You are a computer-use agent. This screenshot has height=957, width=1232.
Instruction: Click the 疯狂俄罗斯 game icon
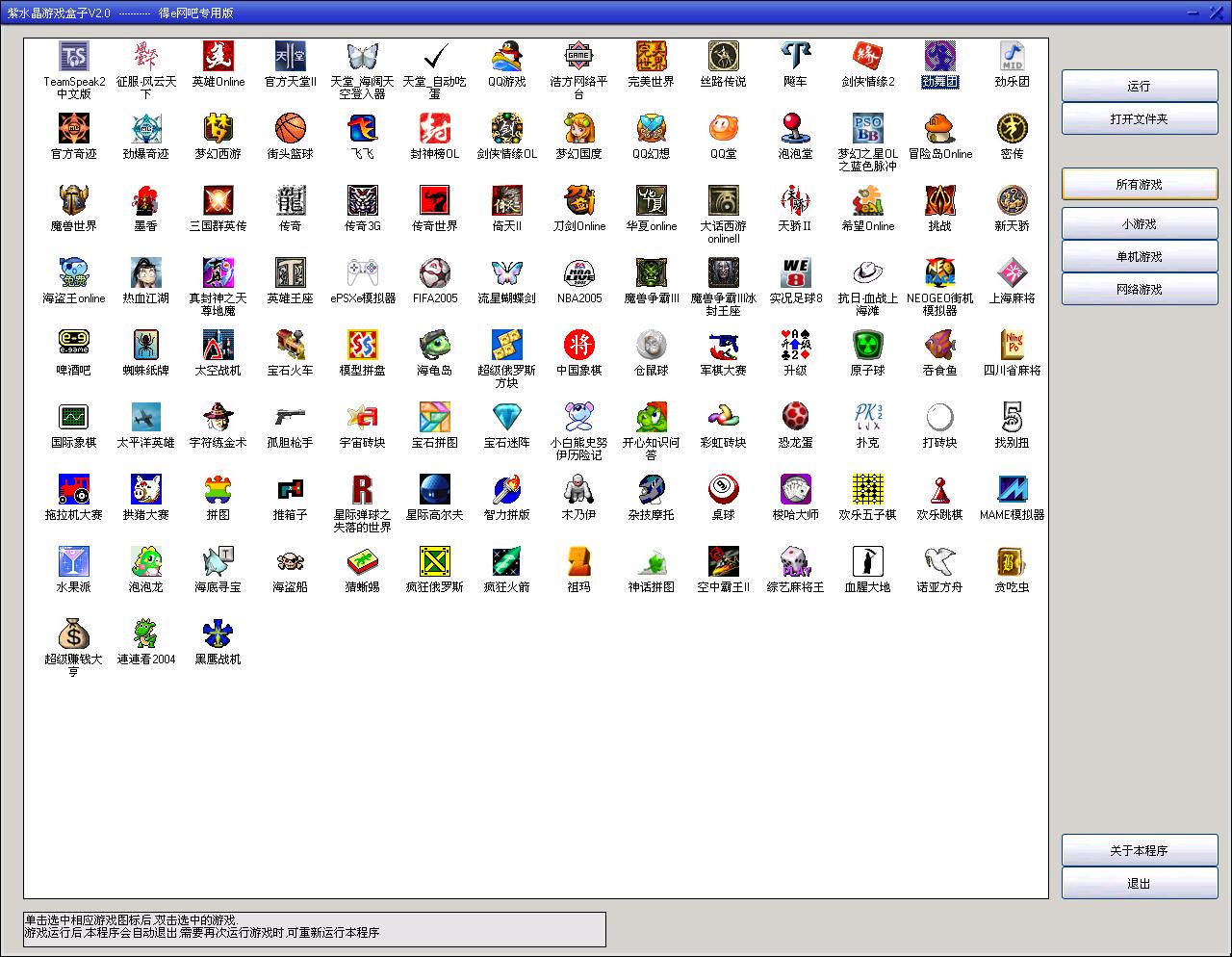pyautogui.click(x=435, y=561)
